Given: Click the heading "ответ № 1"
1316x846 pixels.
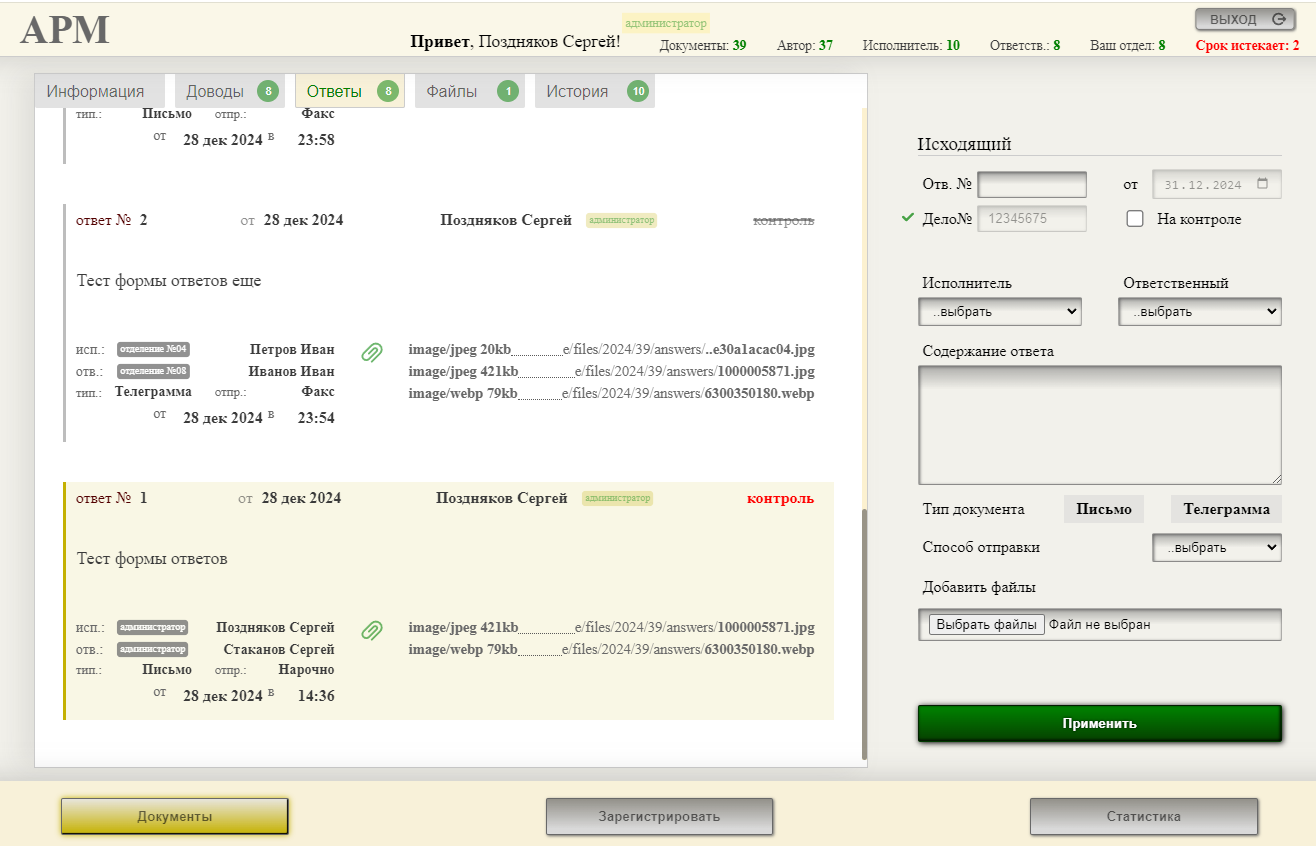Looking at the screenshot, I should pyautogui.click(x=112, y=498).
